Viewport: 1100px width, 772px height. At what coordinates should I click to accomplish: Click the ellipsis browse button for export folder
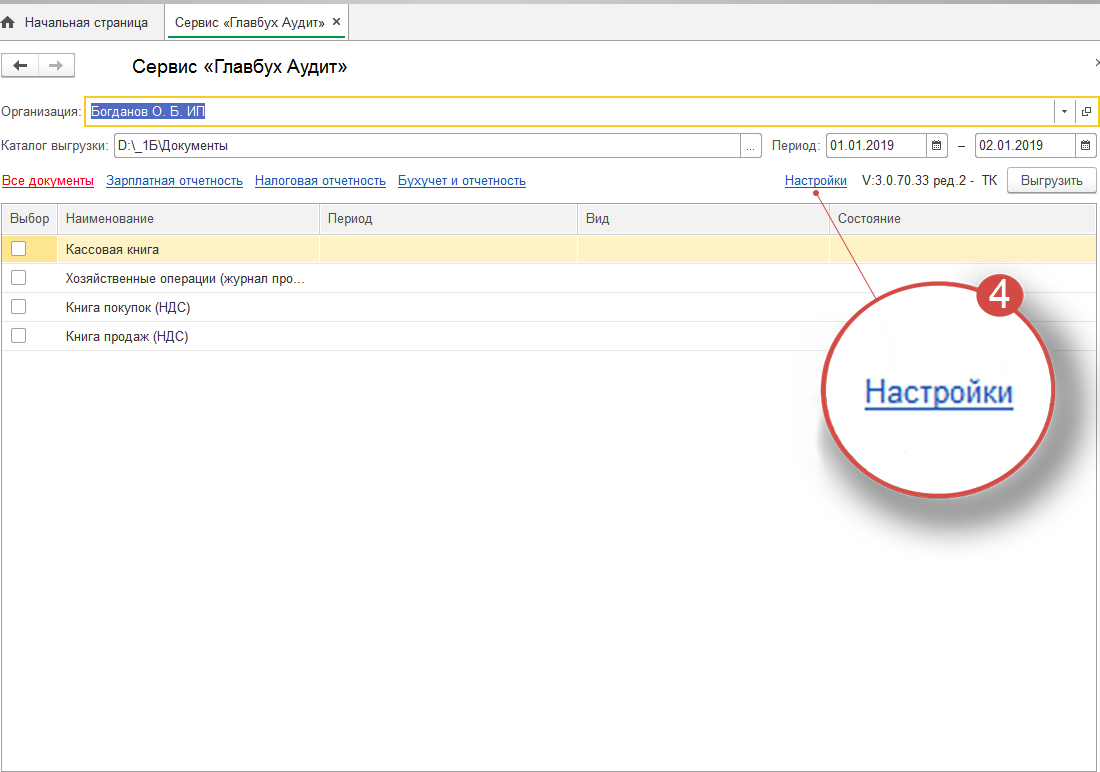pyautogui.click(x=750, y=146)
